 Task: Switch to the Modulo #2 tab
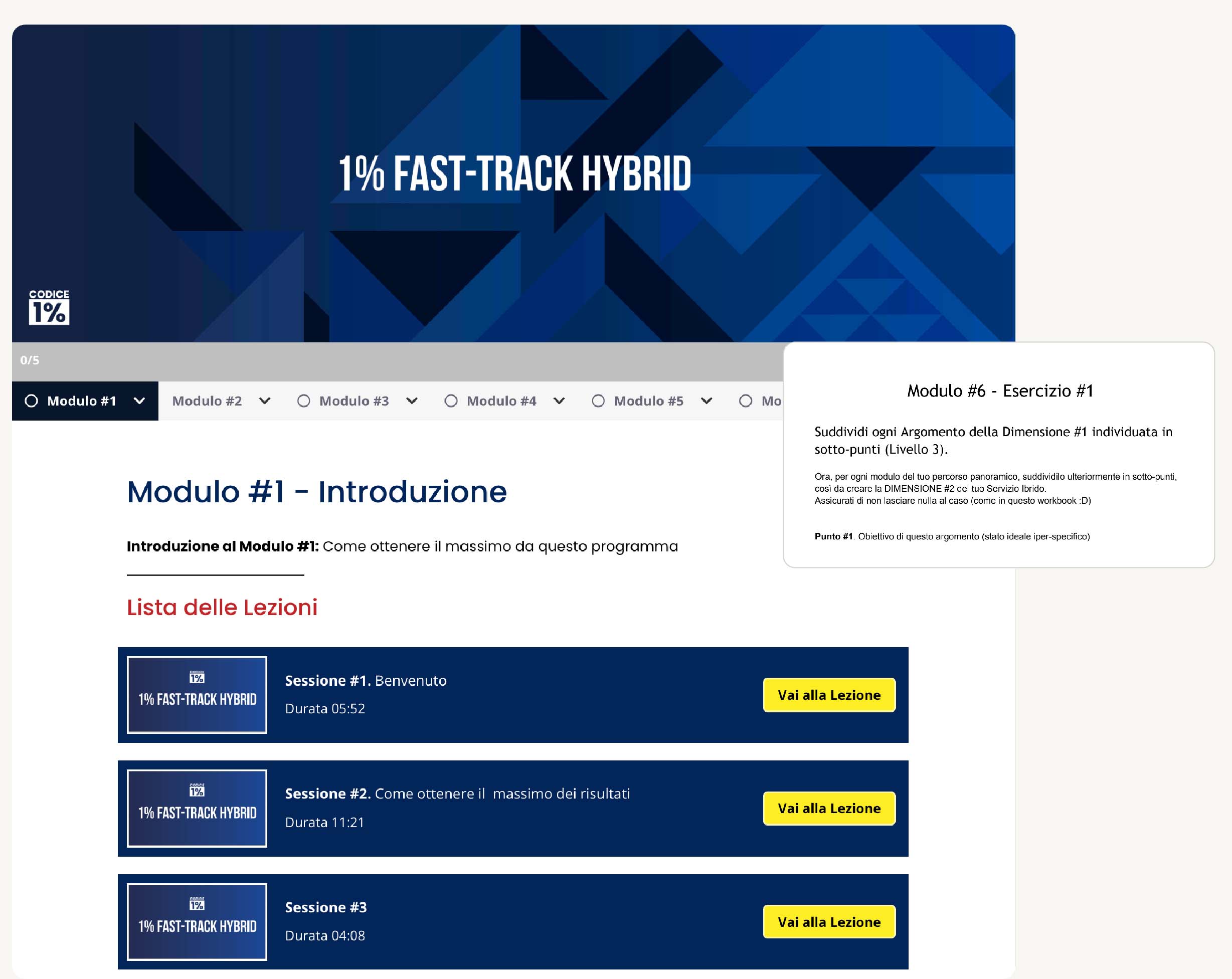[207, 401]
